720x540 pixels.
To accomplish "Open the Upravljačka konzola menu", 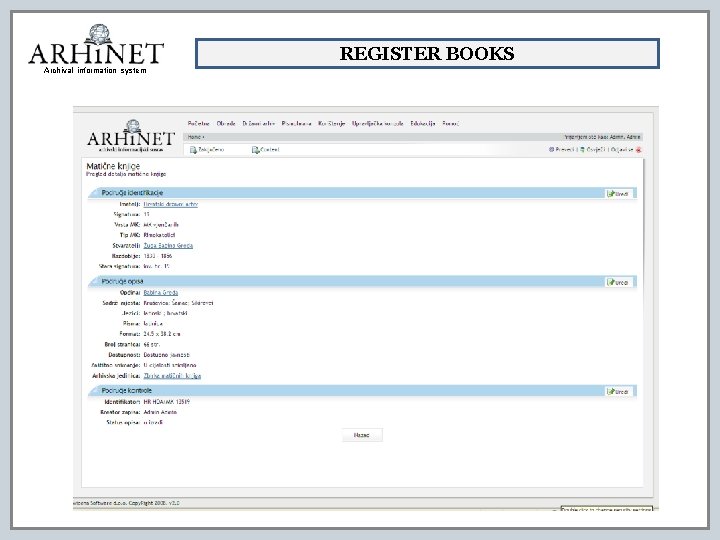I will [x=377, y=124].
